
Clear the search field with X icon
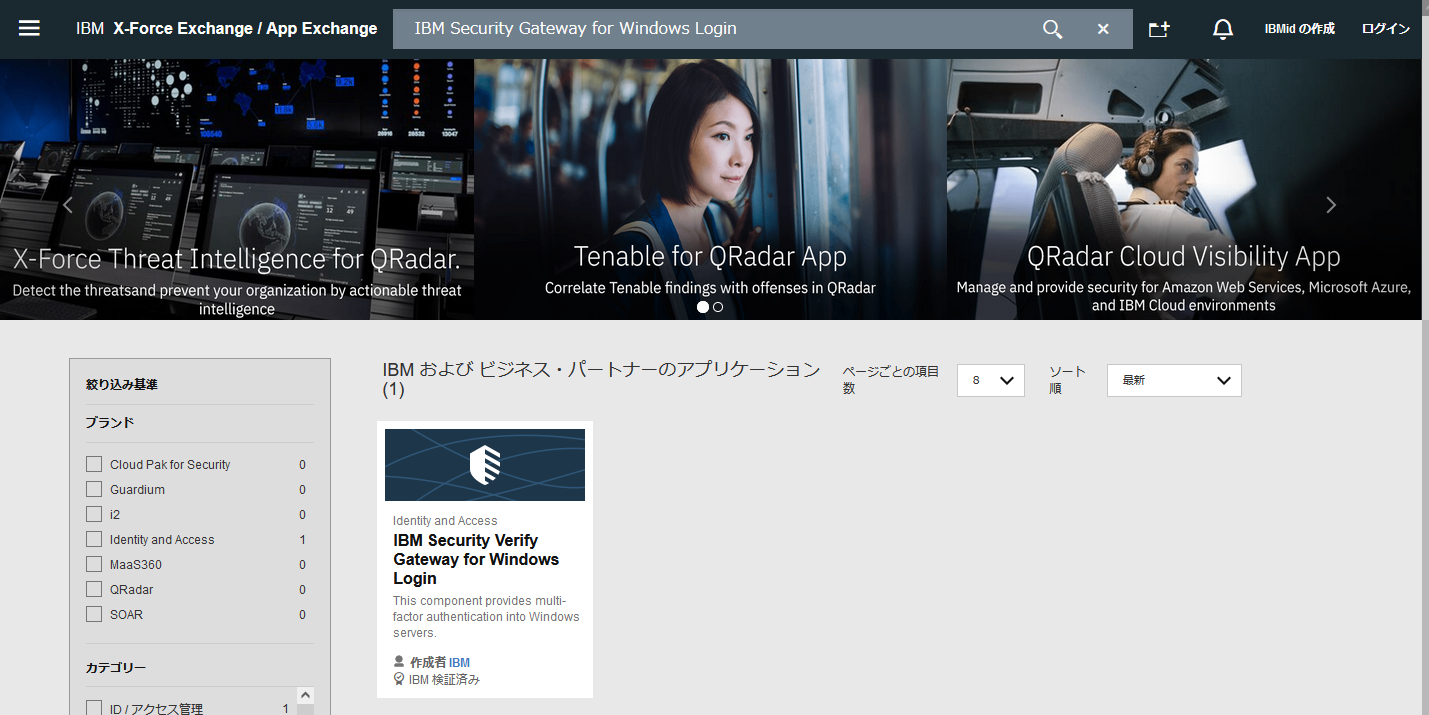1103,29
